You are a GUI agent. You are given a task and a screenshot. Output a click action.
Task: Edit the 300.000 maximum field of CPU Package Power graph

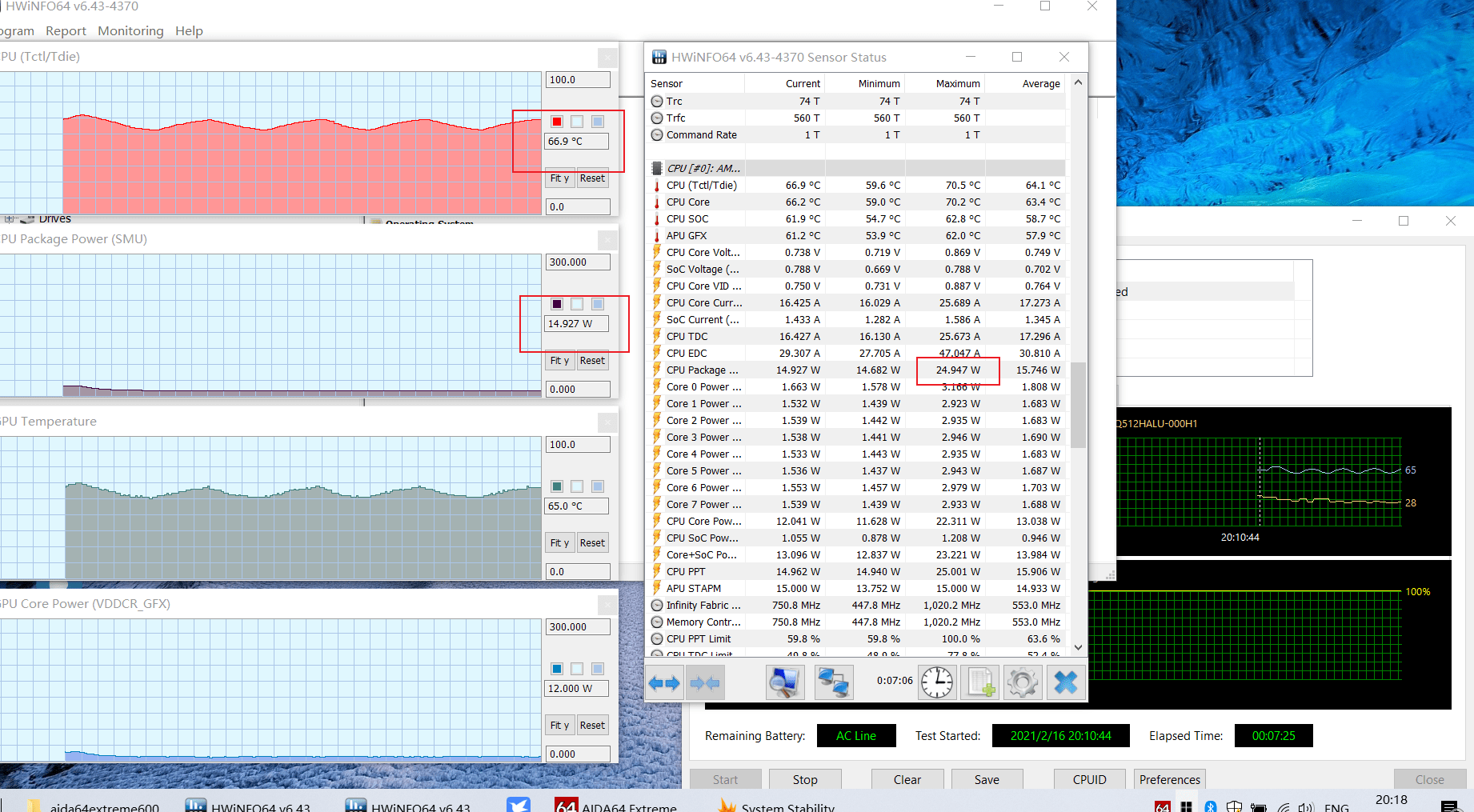[578, 262]
